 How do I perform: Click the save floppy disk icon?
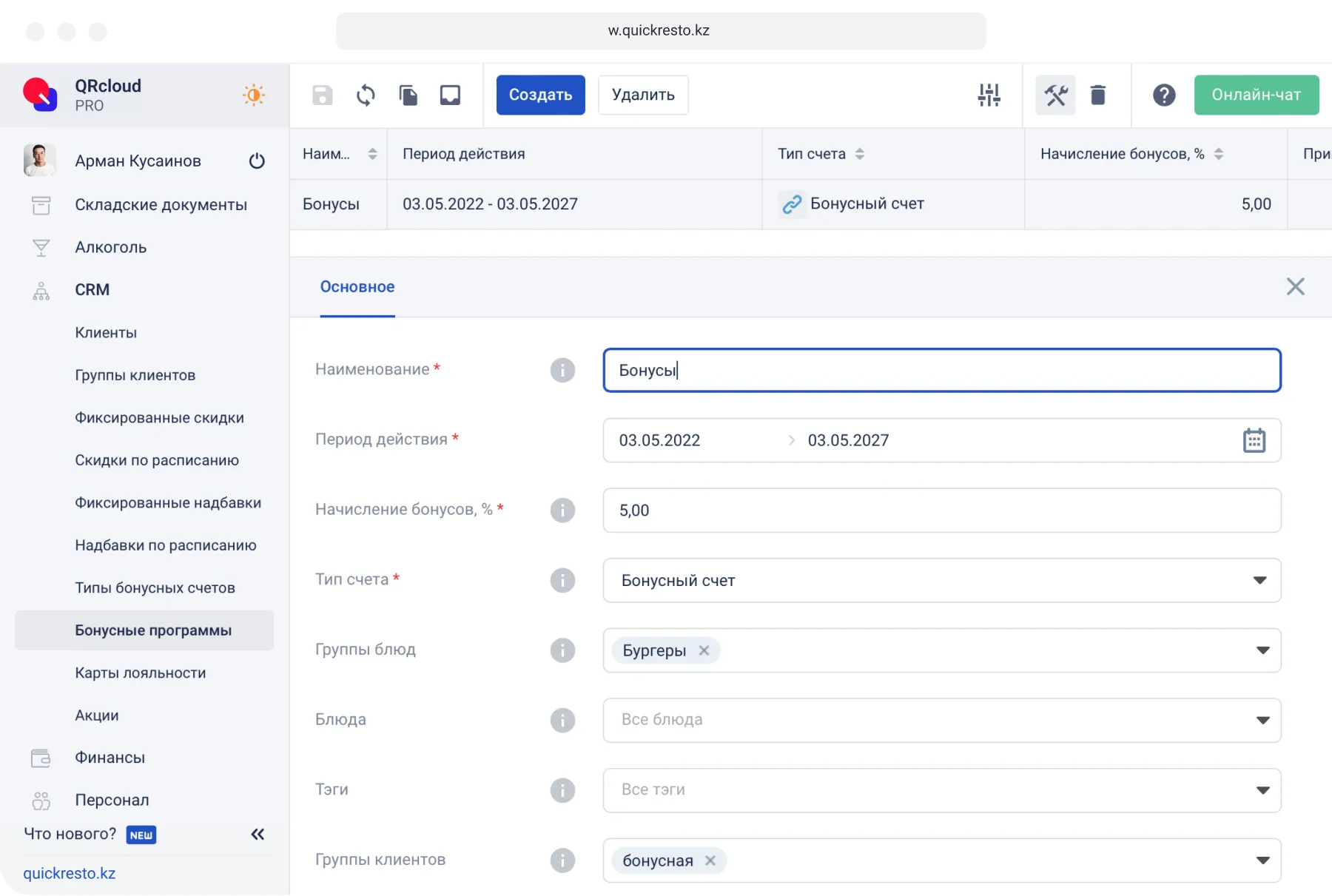[322, 95]
